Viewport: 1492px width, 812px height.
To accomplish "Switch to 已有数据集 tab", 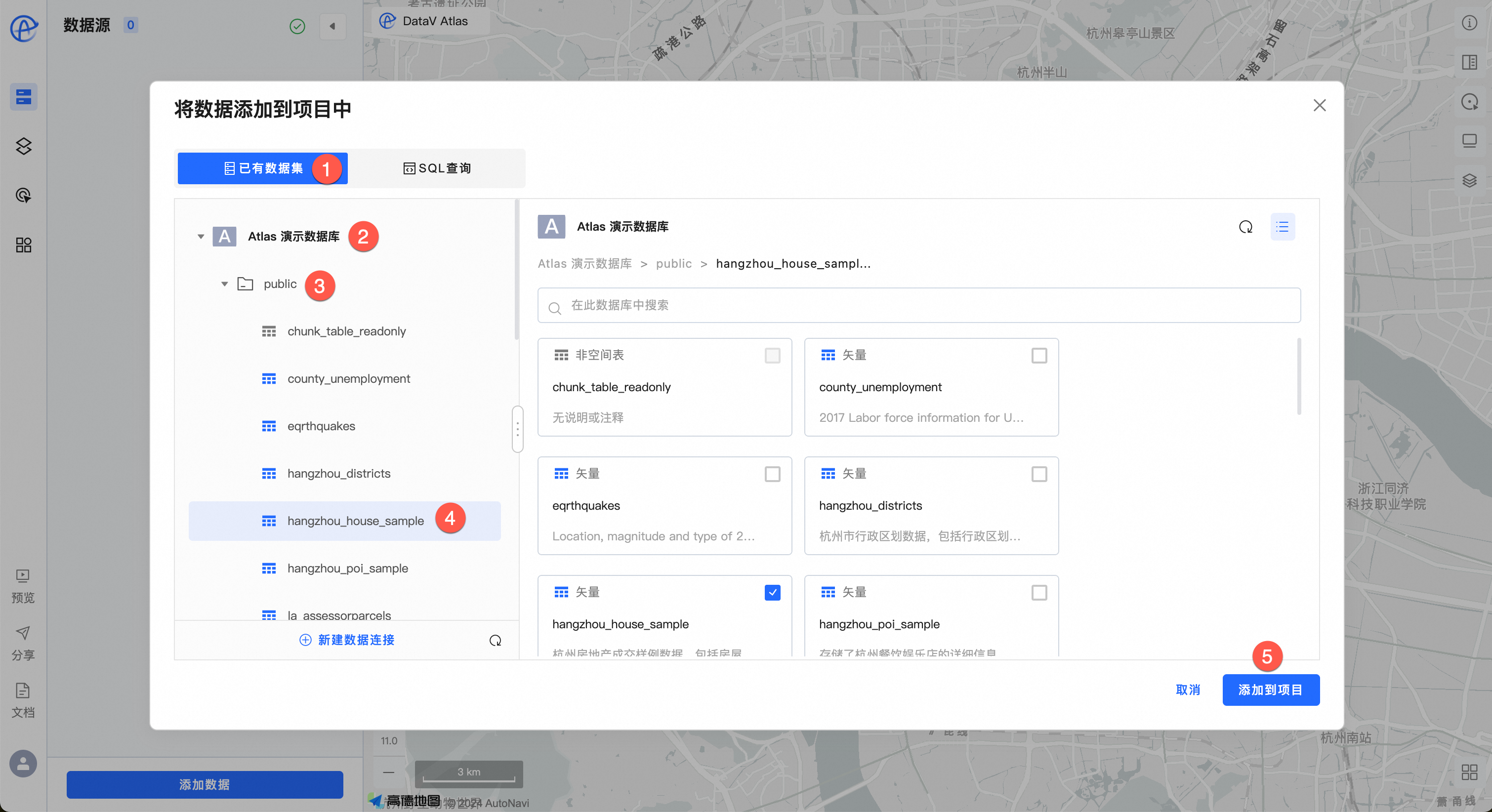I will click(x=262, y=168).
